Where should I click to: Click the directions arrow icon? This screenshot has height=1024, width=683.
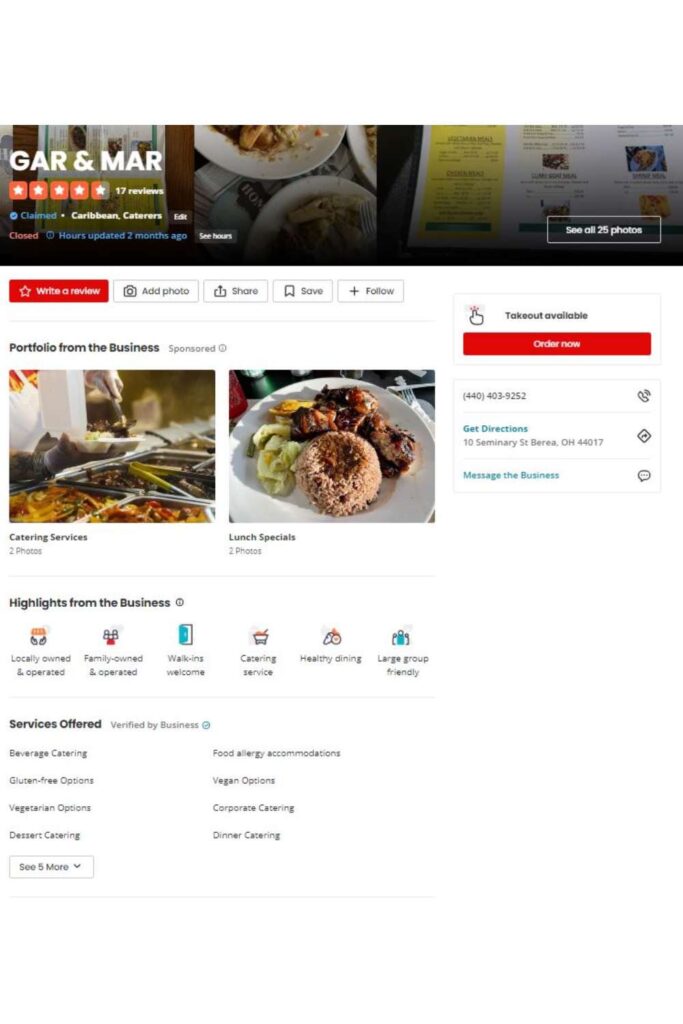click(x=644, y=436)
